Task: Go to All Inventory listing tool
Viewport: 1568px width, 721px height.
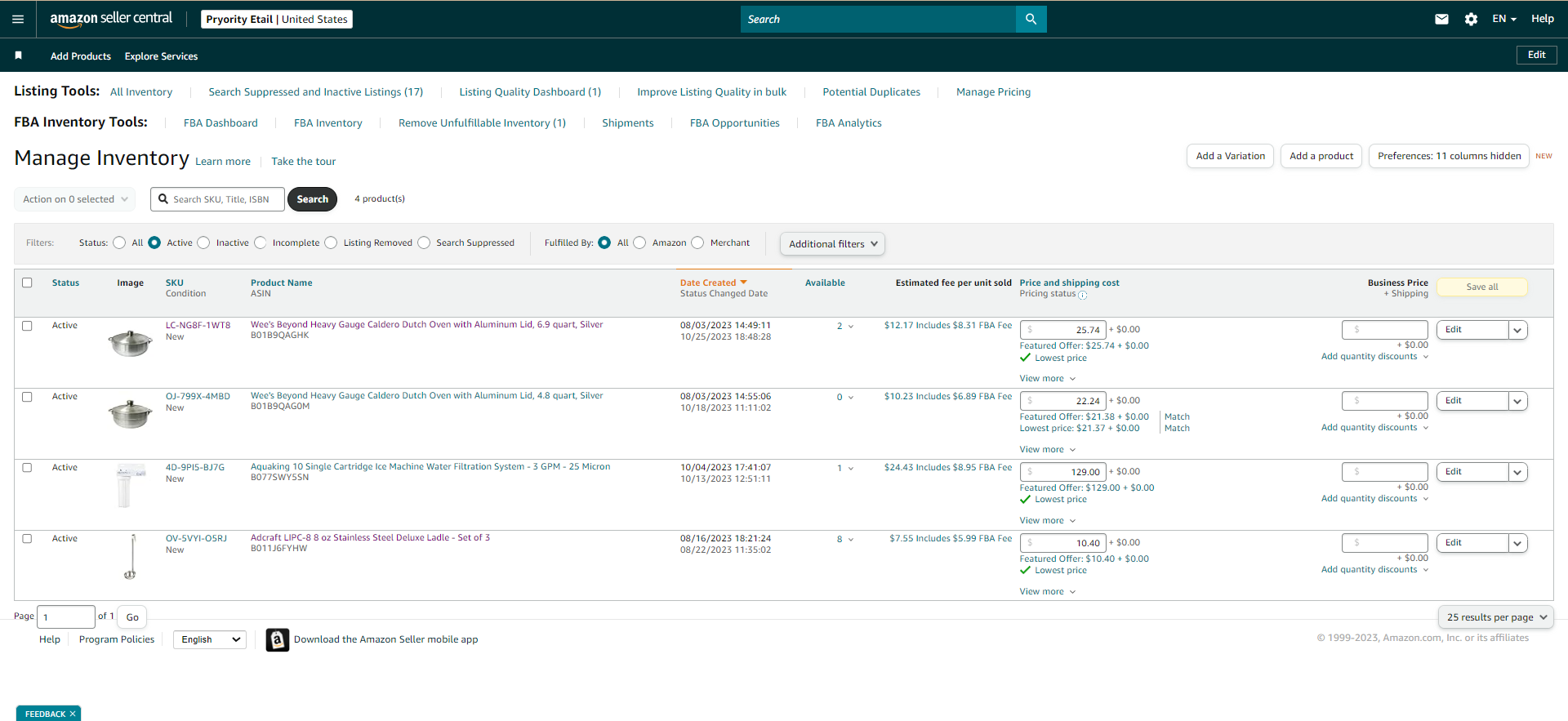Action: point(141,92)
